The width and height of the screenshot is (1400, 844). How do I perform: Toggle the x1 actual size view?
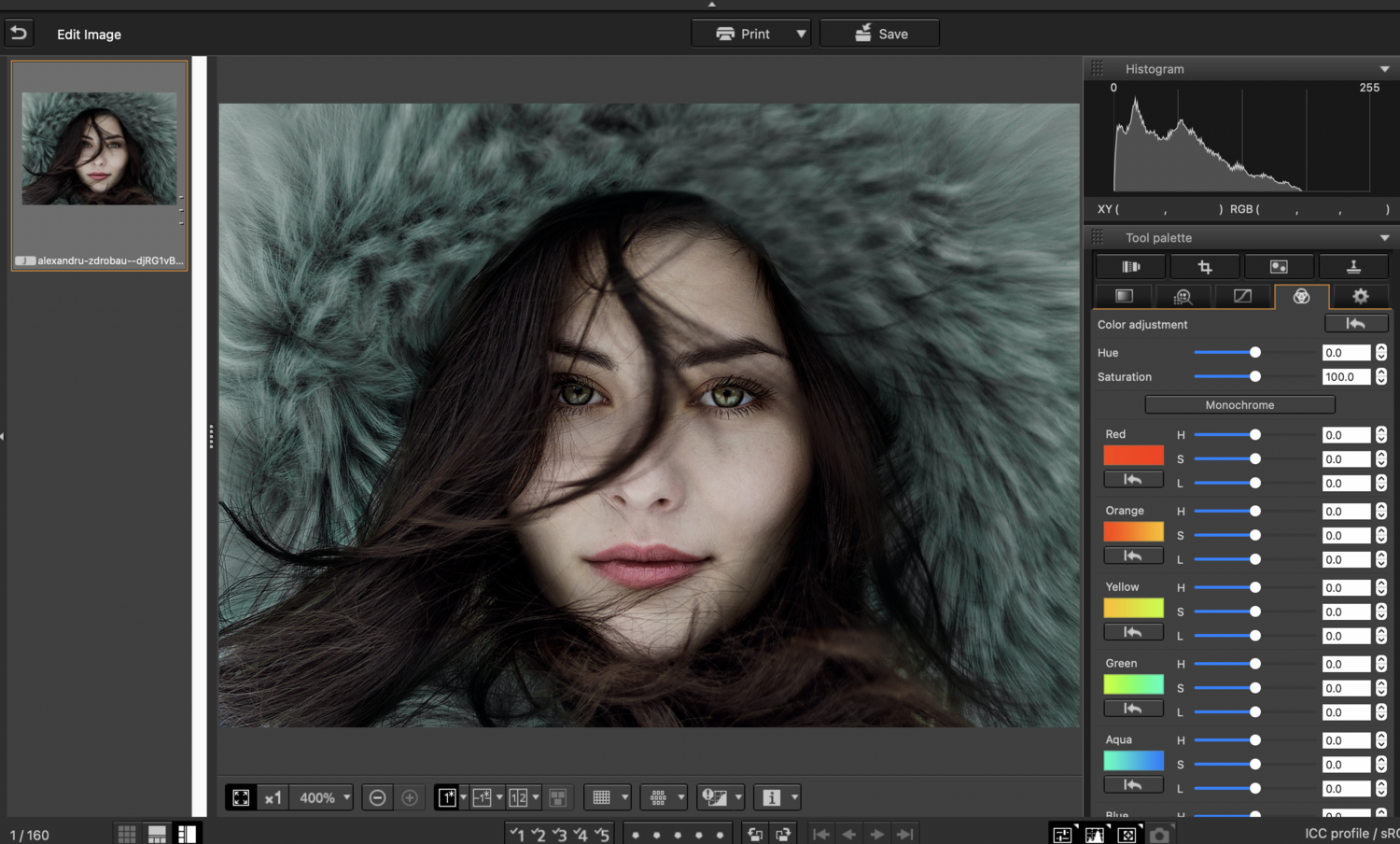[x=273, y=797]
